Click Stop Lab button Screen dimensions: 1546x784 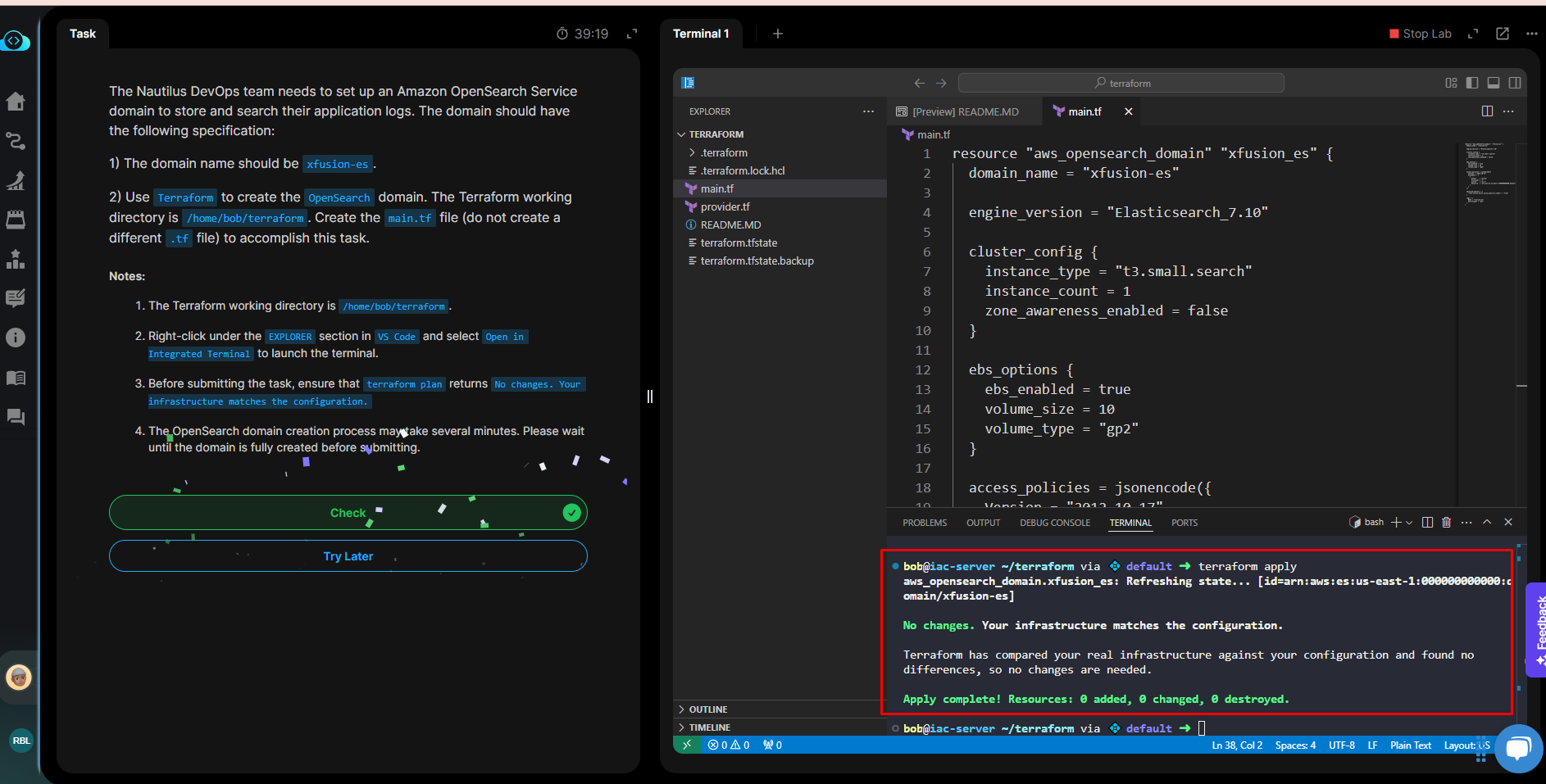pyautogui.click(x=1421, y=34)
